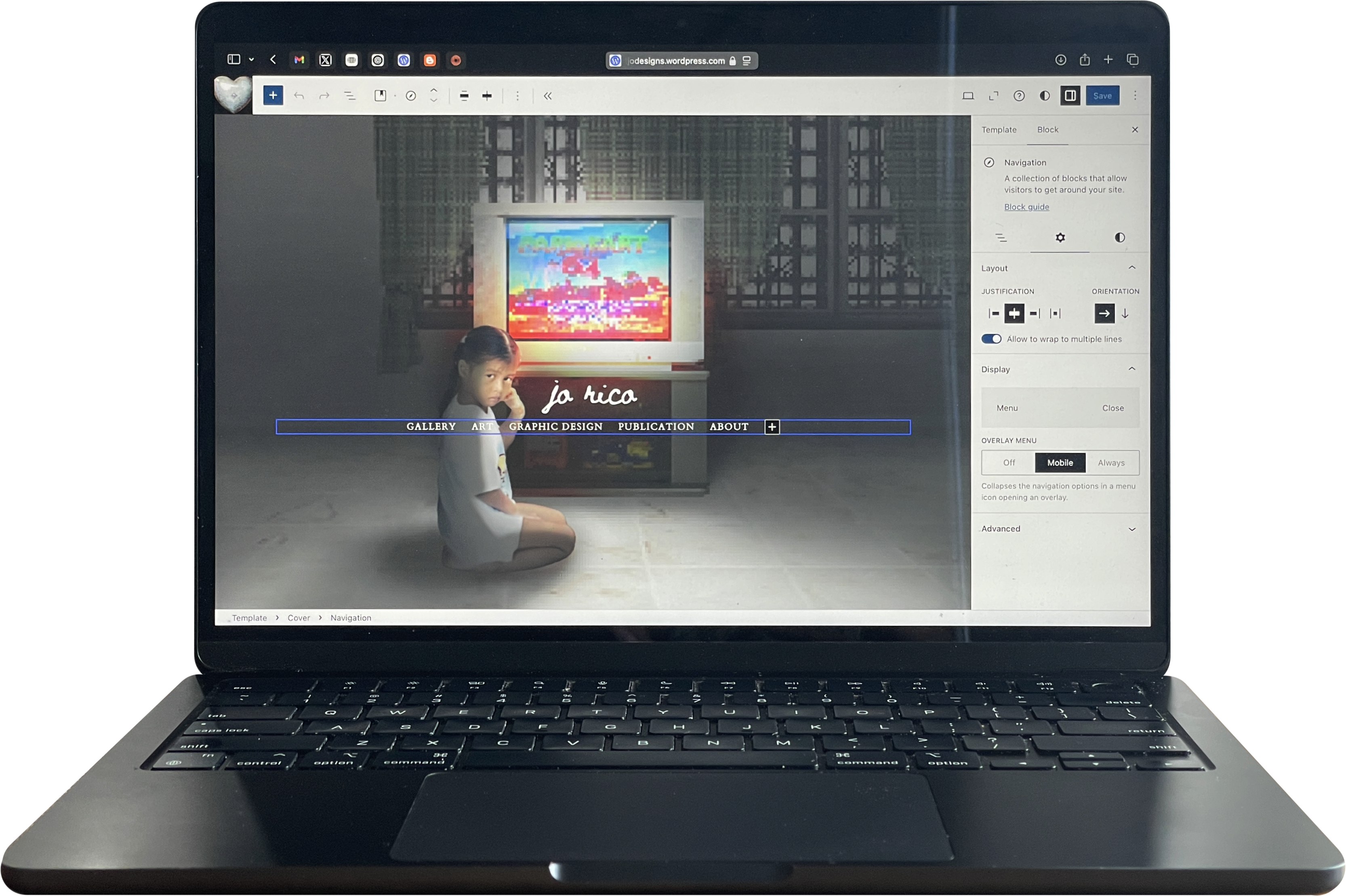The height and width of the screenshot is (896, 1346).
Task: Move the Navigation block up
Action: pos(433,90)
